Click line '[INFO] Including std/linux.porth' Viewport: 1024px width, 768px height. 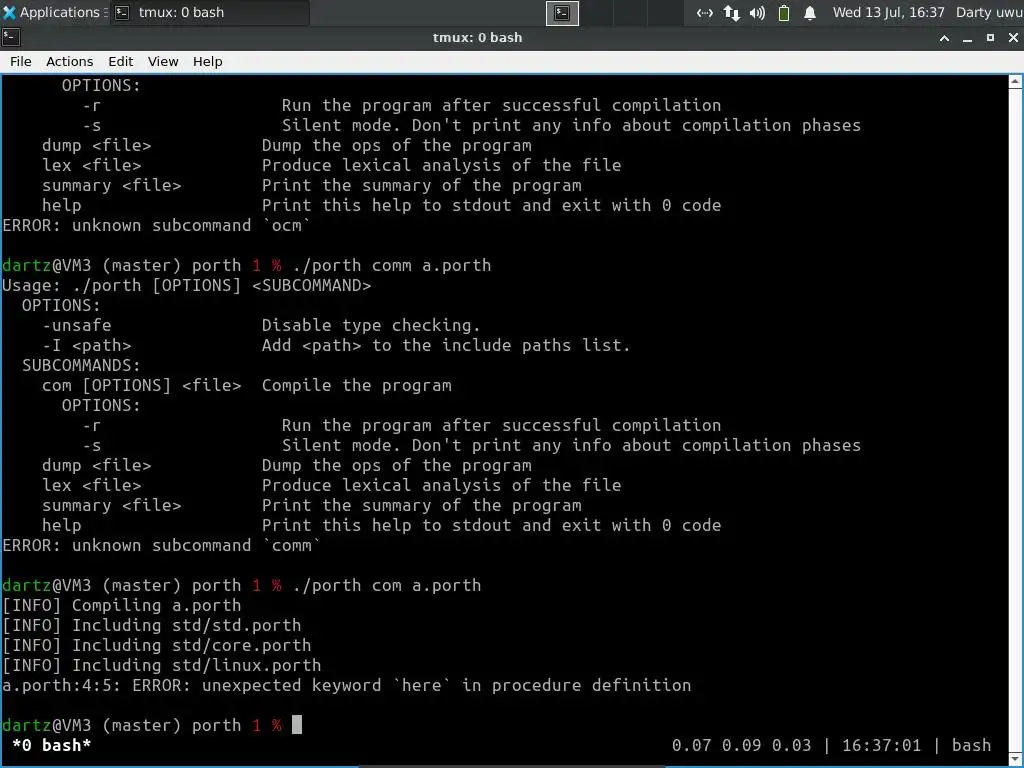point(161,665)
